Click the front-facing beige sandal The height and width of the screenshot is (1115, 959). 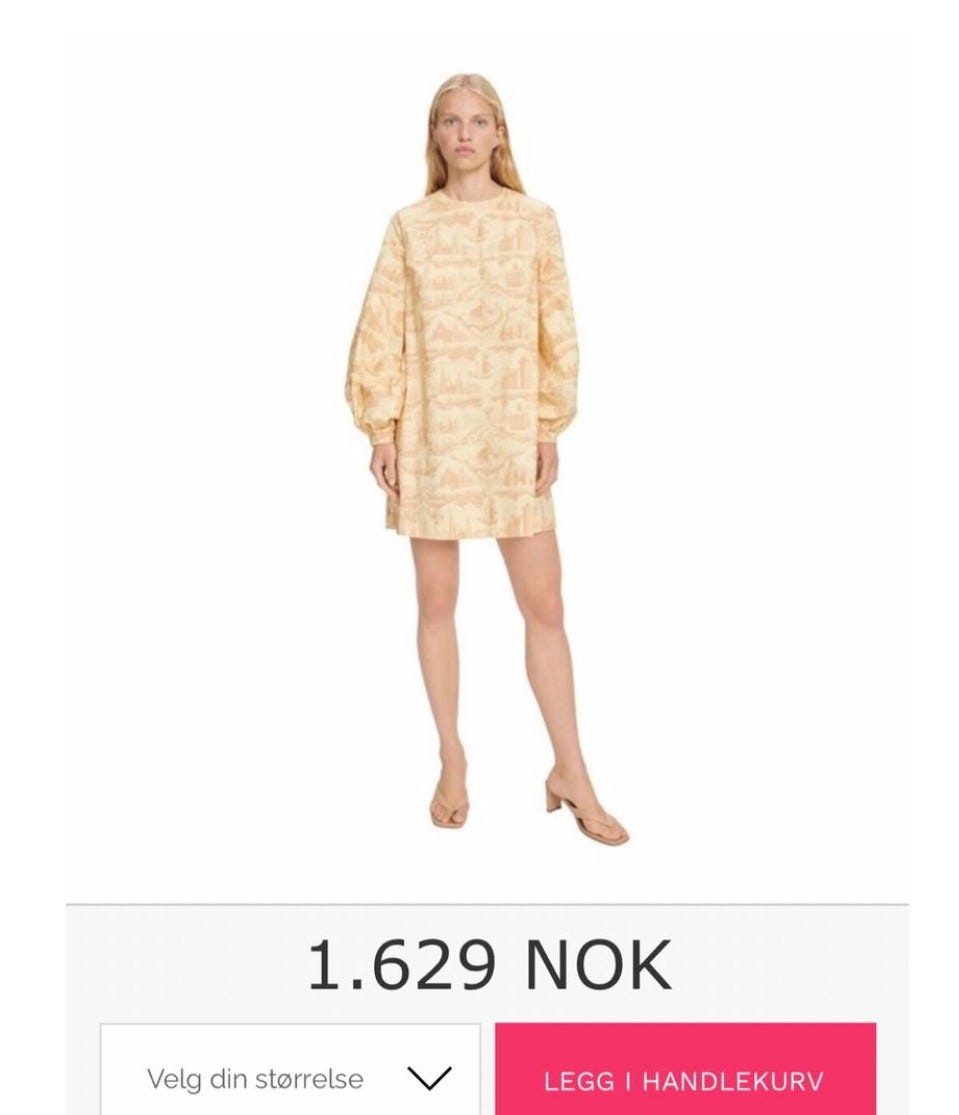coord(449,805)
